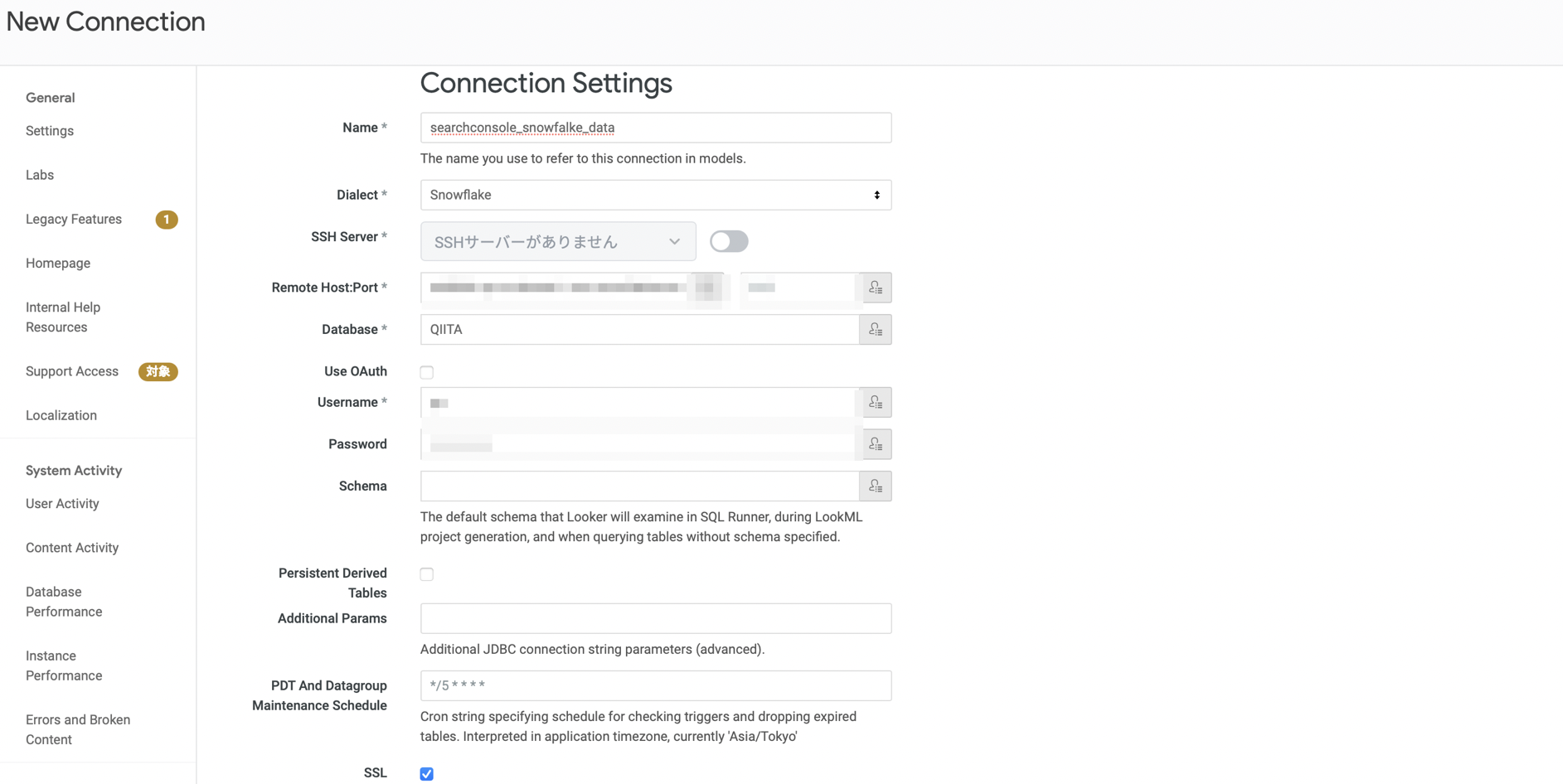This screenshot has width=1563, height=784.
Task: Click the New Connection page title
Action: tap(106, 22)
